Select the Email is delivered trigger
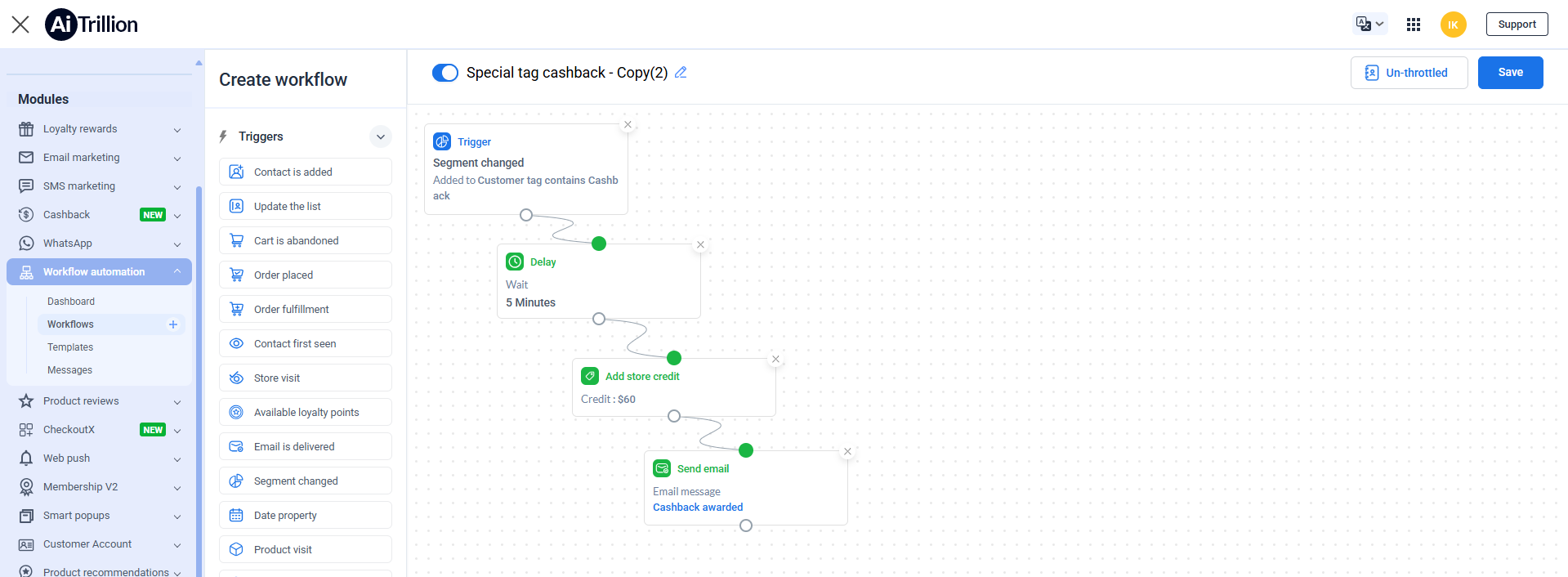 click(306, 446)
